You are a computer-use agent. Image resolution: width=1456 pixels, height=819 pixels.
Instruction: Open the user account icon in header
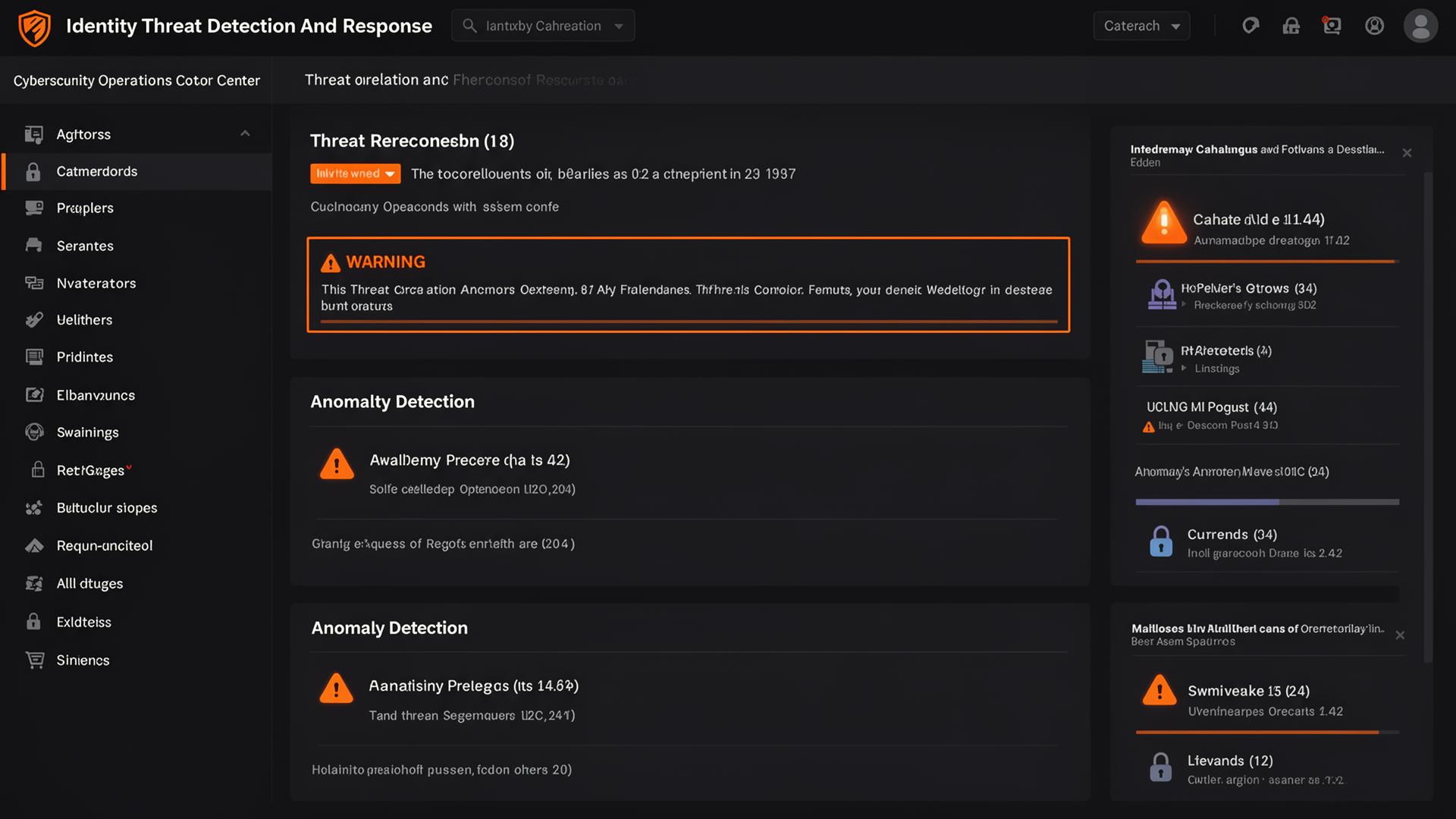pos(1374,26)
